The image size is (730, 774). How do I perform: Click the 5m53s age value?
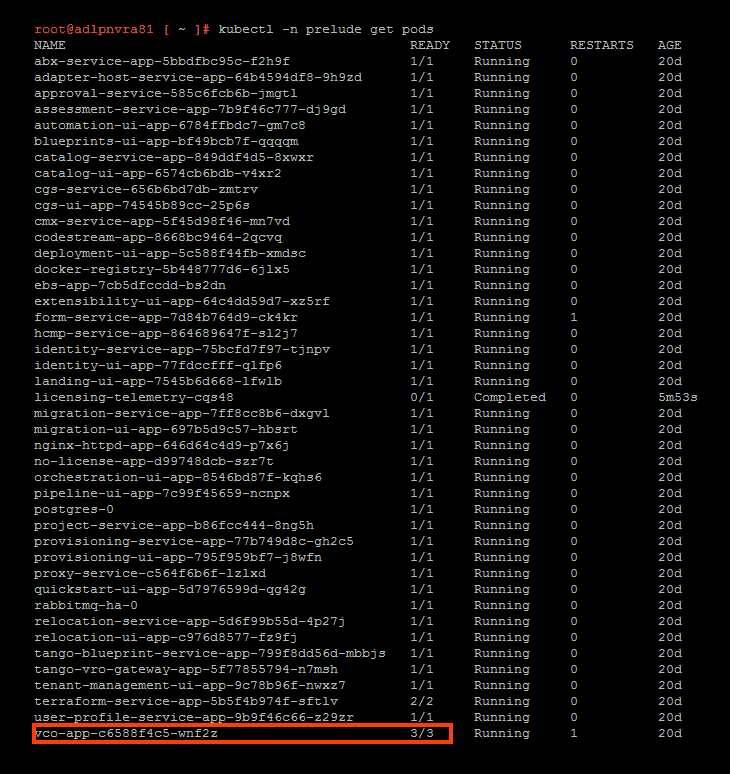pyautogui.click(x=677, y=397)
